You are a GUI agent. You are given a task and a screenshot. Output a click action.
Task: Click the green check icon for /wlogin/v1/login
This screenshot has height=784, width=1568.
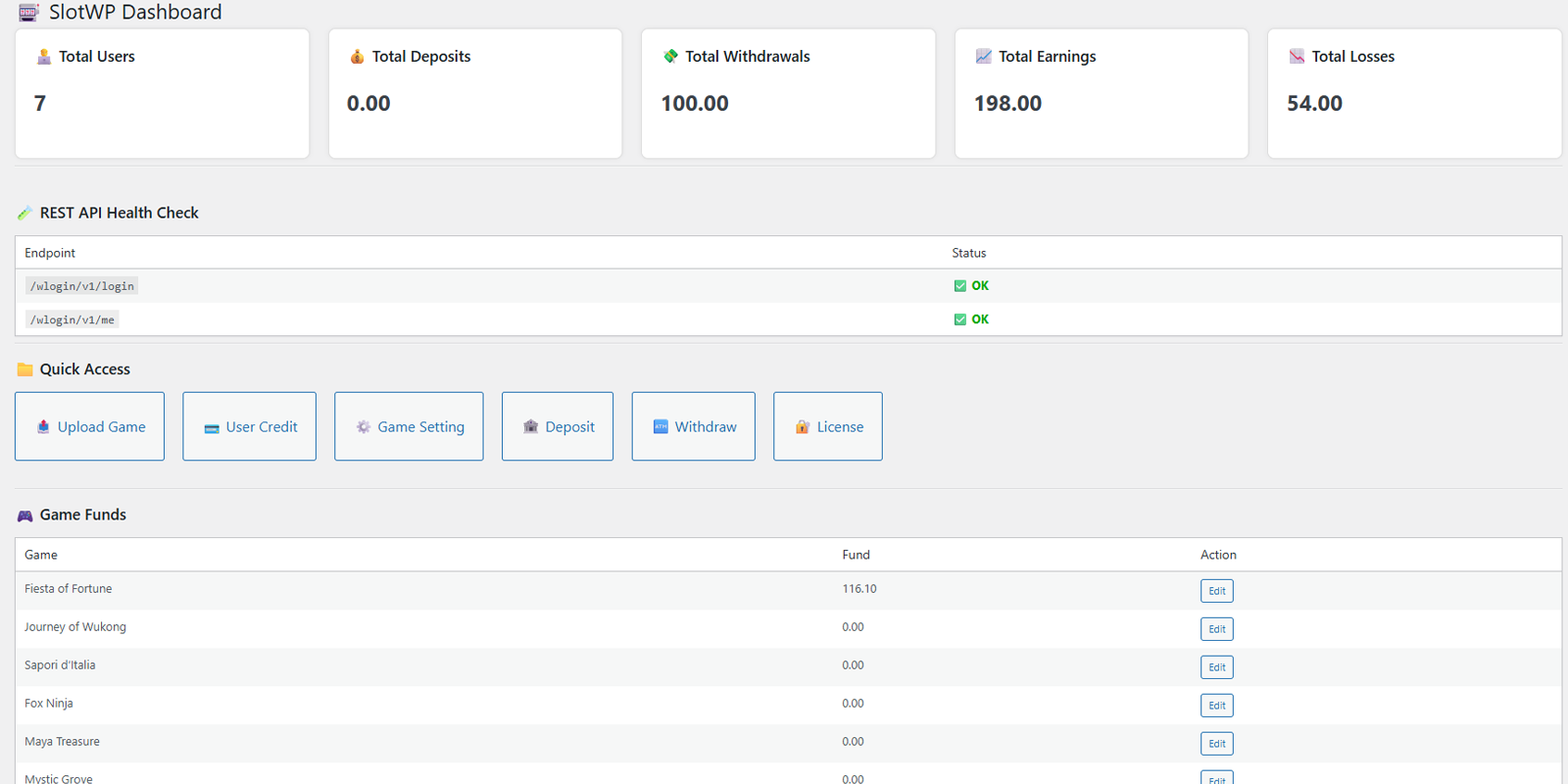point(960,286)
